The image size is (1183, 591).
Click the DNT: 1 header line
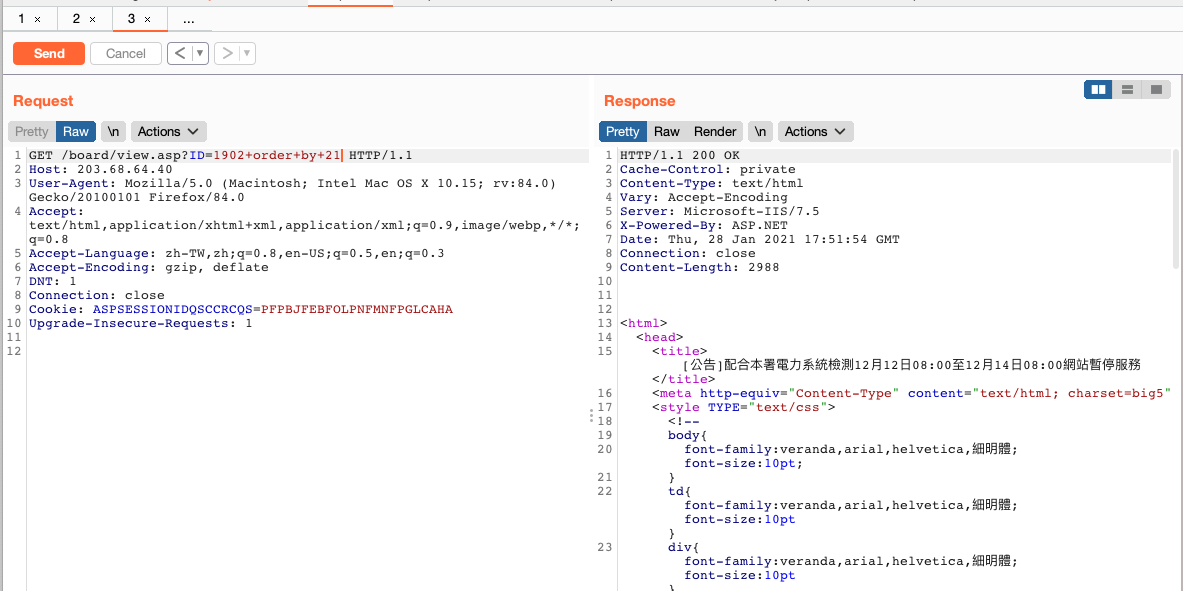(x=53, y=282)
